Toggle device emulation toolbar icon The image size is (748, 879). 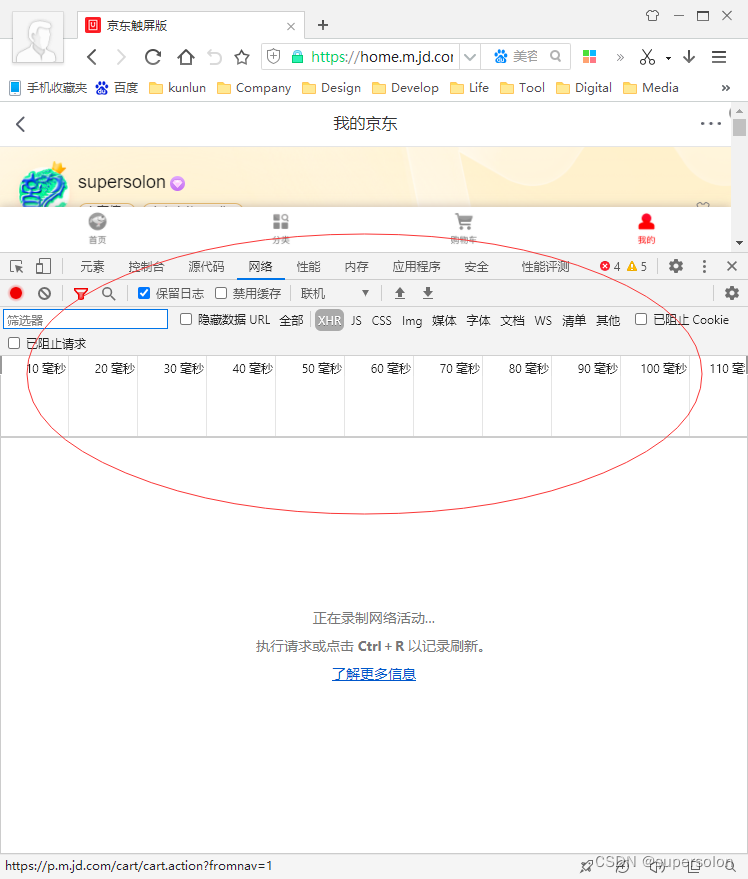pyautogui.click(x=43, y=266)
